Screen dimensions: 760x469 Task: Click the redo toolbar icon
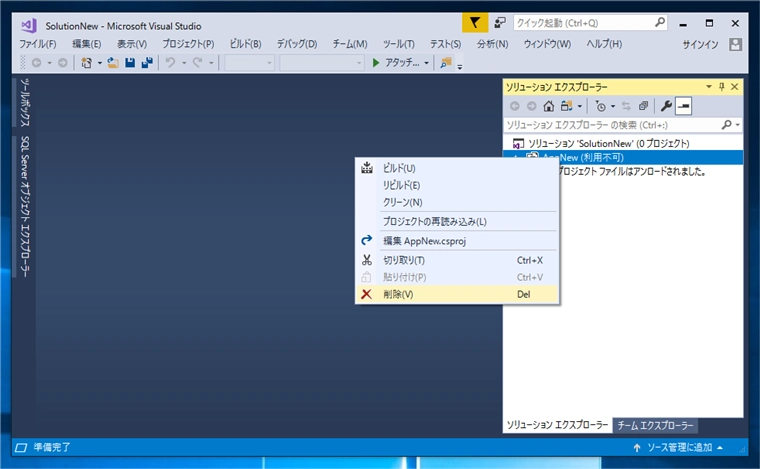coord(197,63)
